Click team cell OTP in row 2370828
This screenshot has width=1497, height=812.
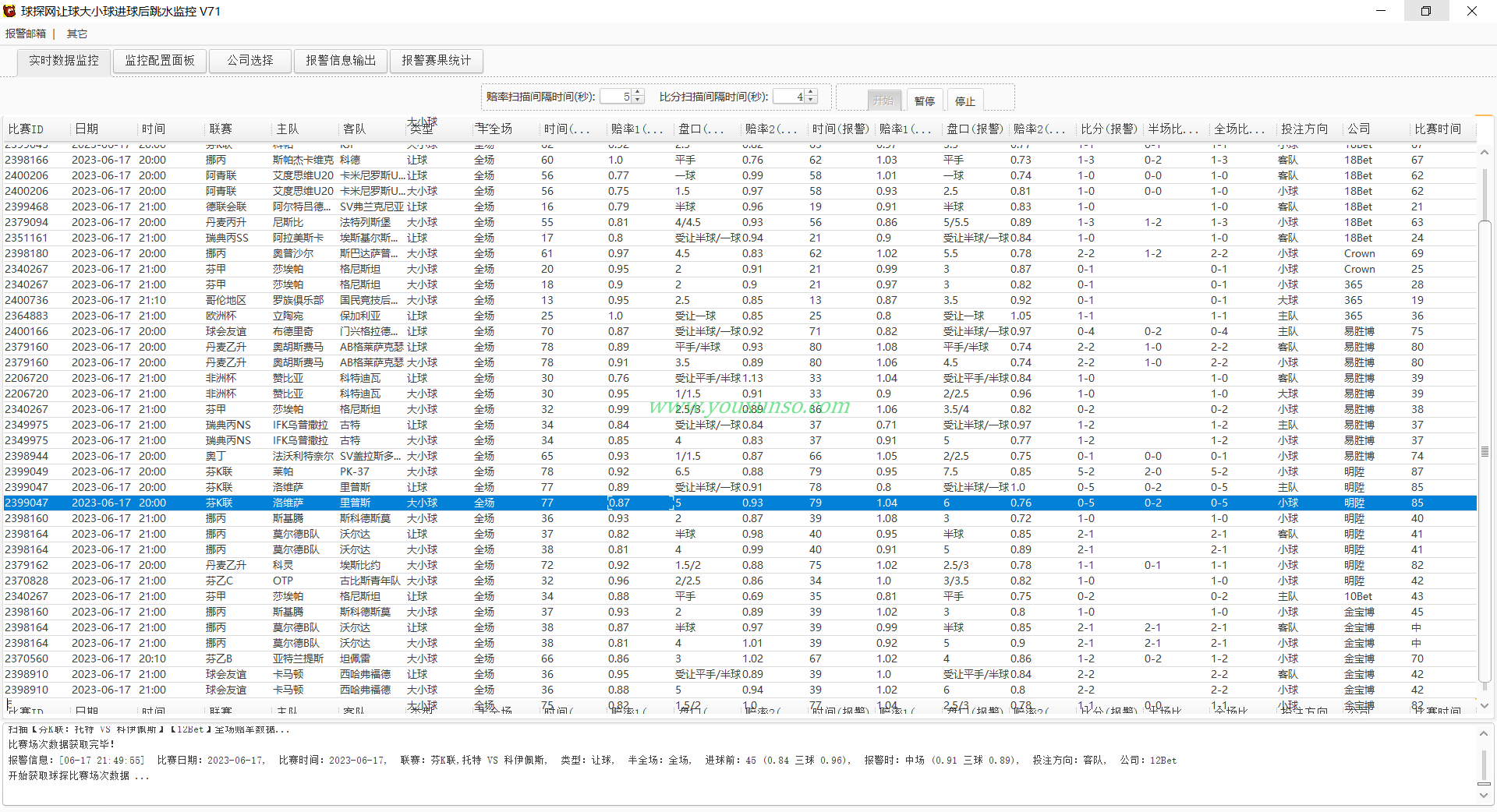283,581
